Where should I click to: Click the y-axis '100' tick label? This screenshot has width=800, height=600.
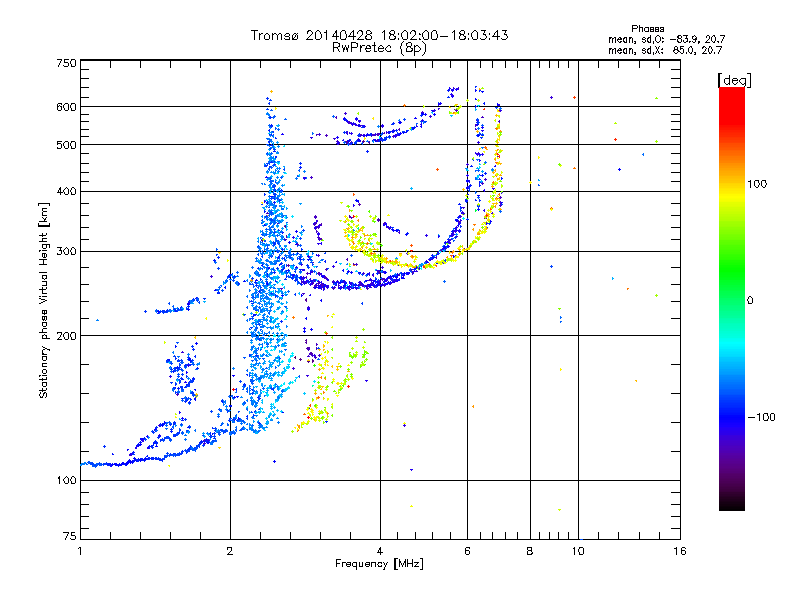pos(66,480)
